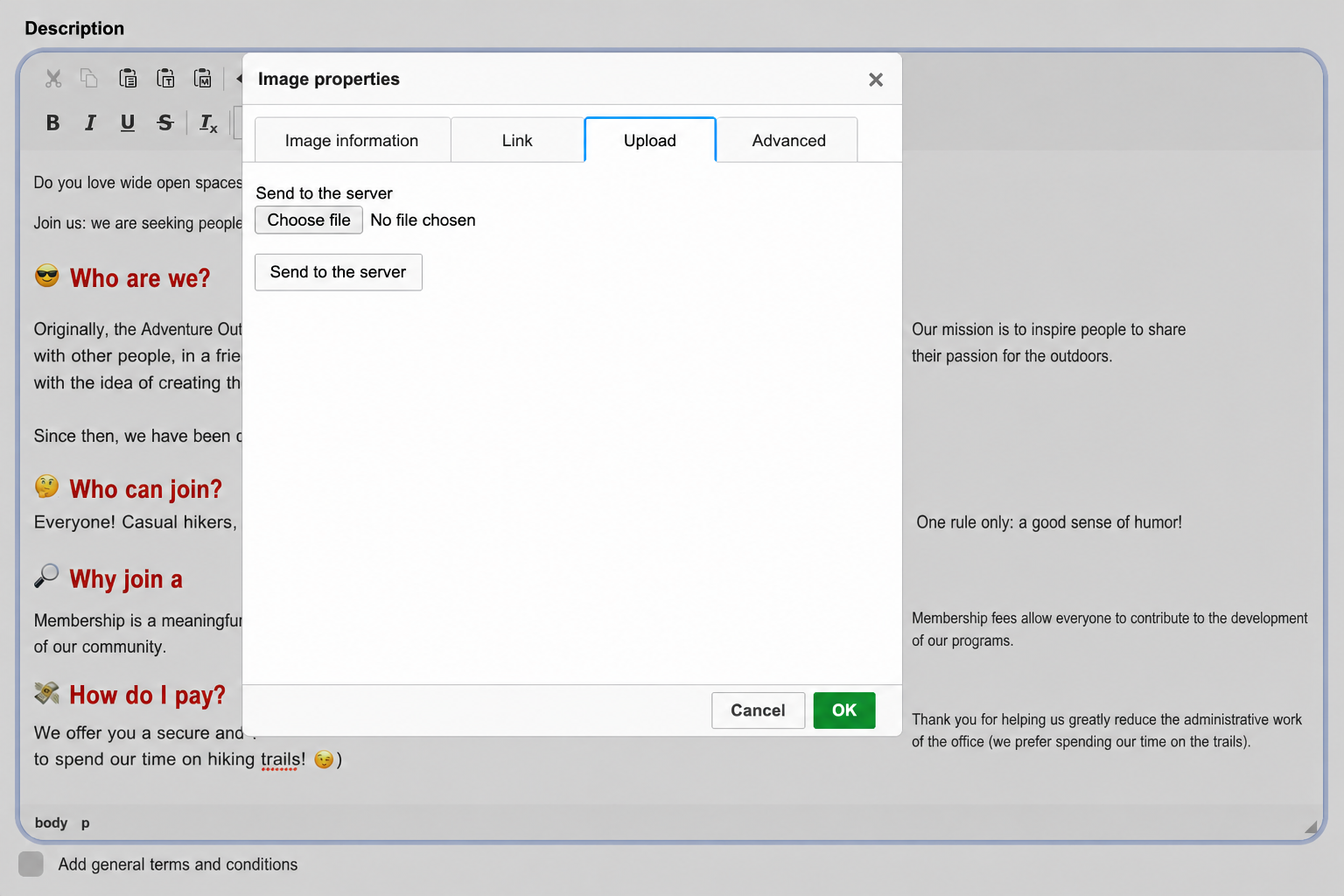Cancel the Image properties dialog
The width and height of the screenshot is (1344, 896).
(x=758, y=710)
